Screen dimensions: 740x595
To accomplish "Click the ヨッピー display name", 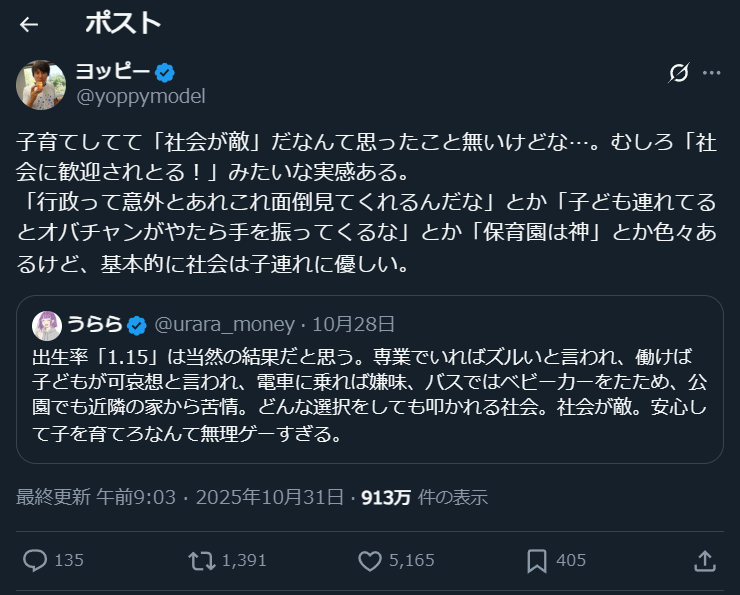I will click(x=113, y=72).
